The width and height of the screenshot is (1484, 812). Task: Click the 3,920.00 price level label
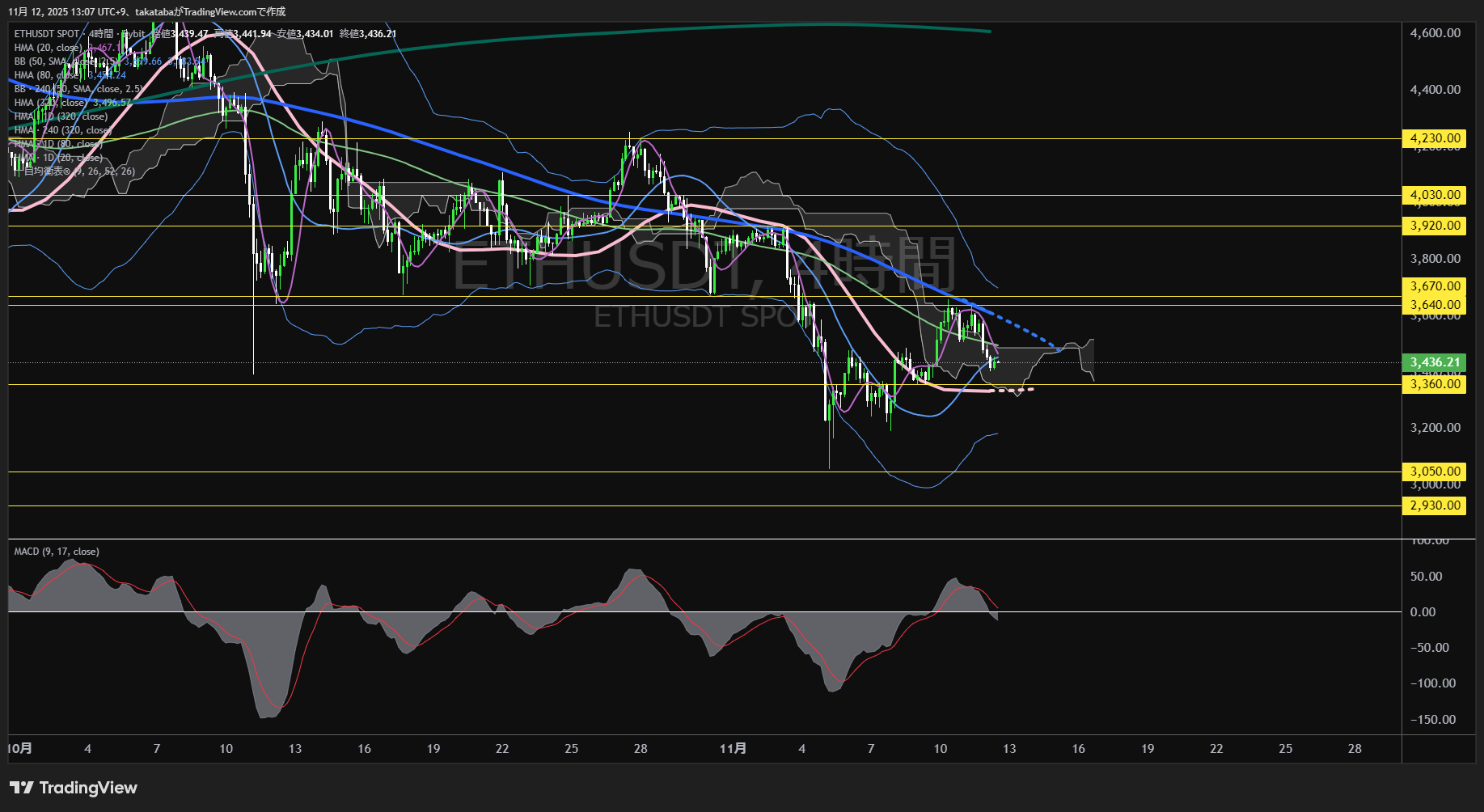[1435, 226]
